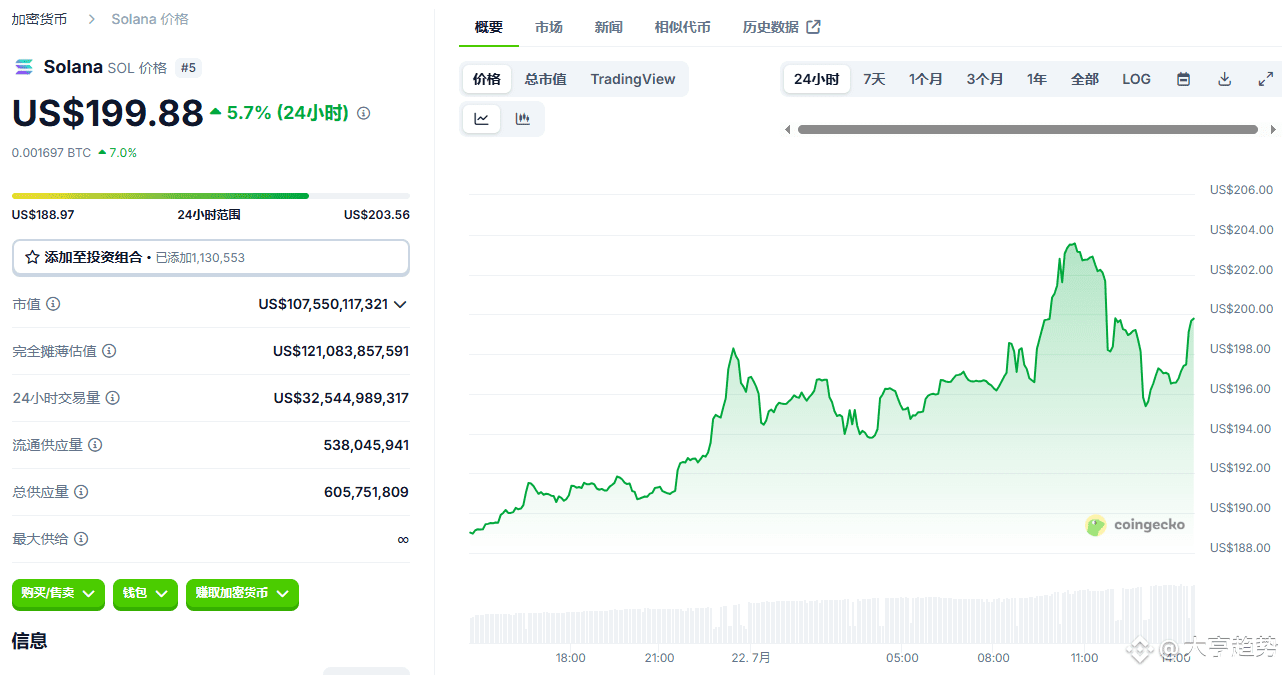Click the US$199.88 price text
The width and height of the screenshot is (1287, 675).
(108, 113)
